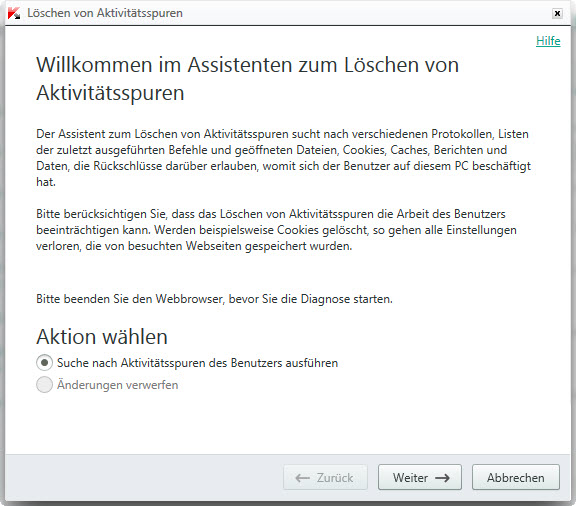Screen dimensions: 576x506
Task: Close the Löschen von Aktivitätsspuren window
Action: pos(557,14)
